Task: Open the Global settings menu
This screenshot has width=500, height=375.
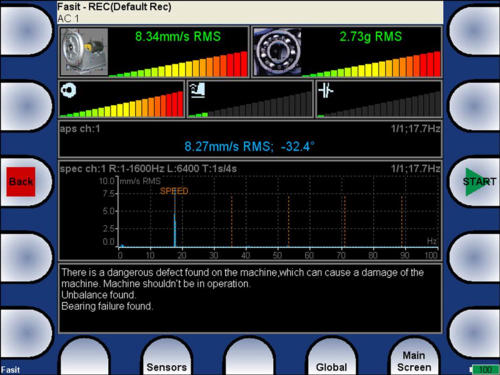Action: point(332,367)
